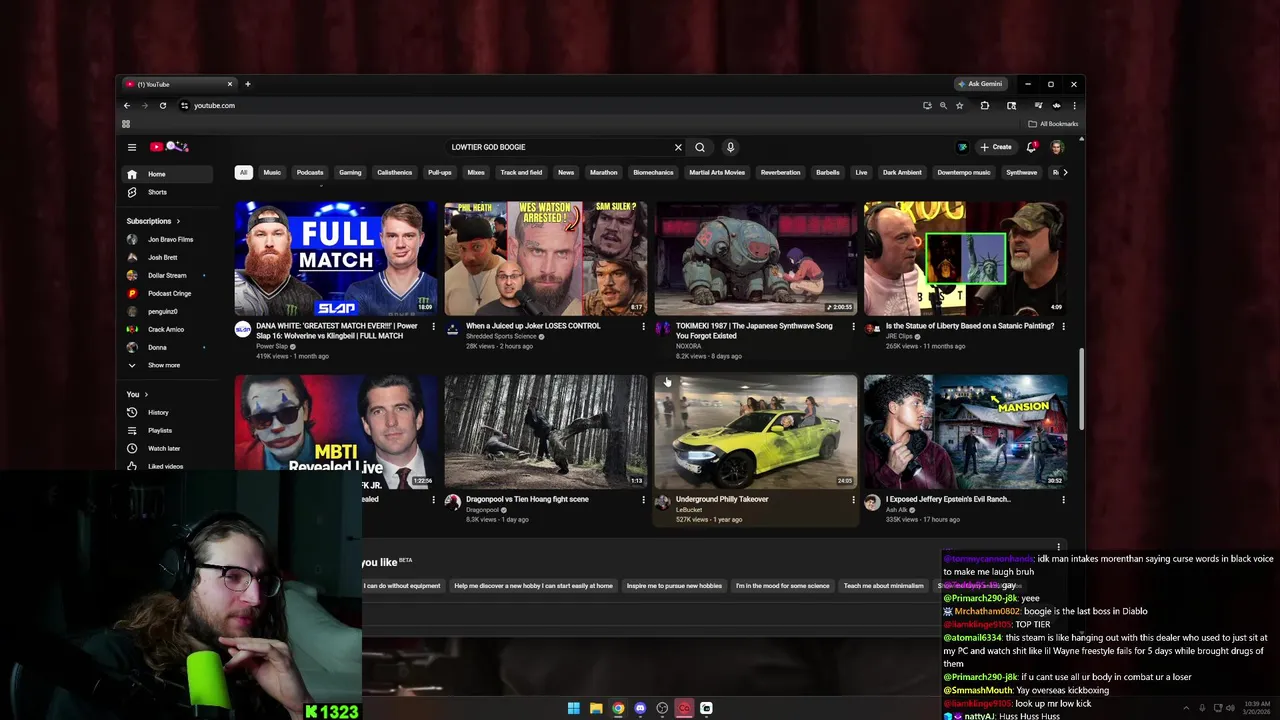Click the Shredded Sports Science channel name
The image size is (1280, 720).
point(501,336)
